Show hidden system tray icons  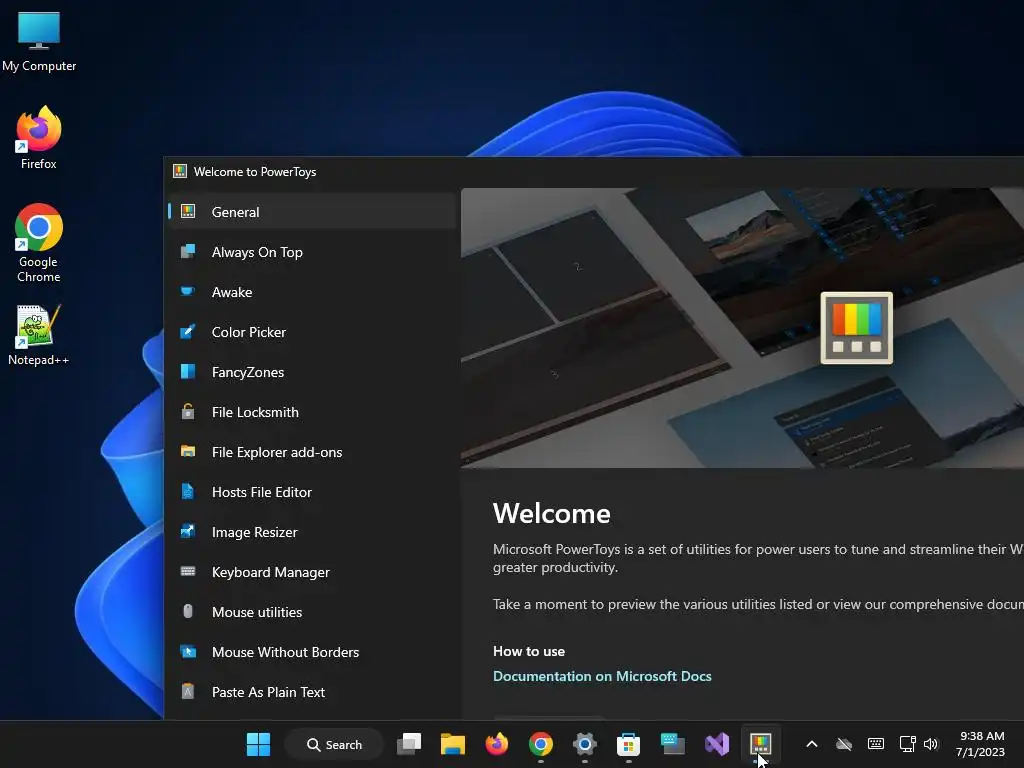pos(812,744)
